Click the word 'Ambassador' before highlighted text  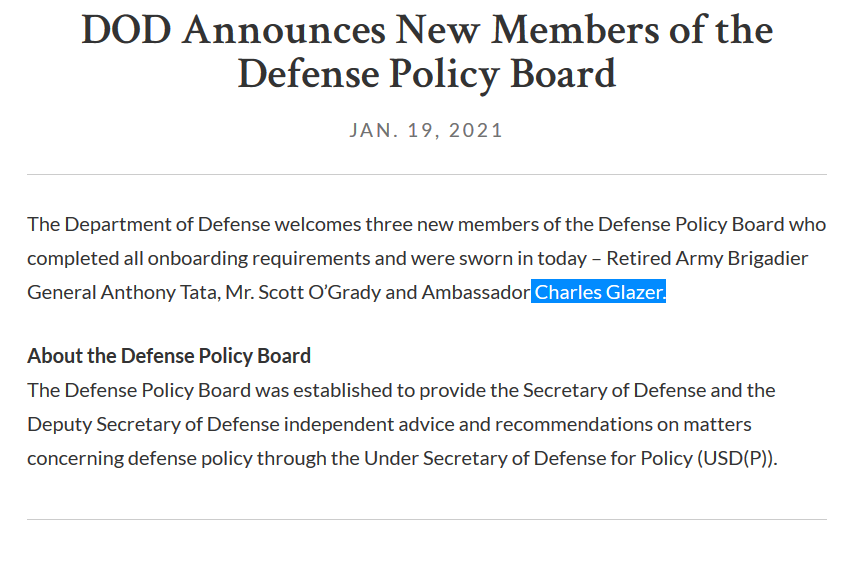(x=476, y=292)
